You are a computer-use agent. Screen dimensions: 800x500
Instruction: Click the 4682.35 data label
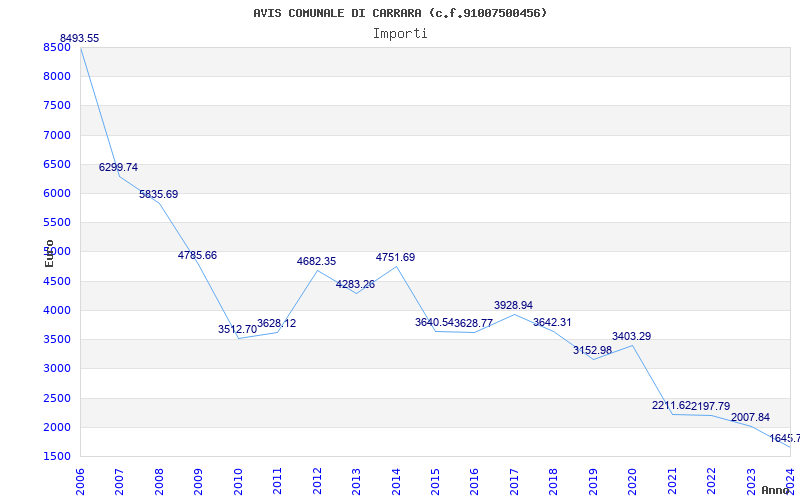(x=316, y=261)
